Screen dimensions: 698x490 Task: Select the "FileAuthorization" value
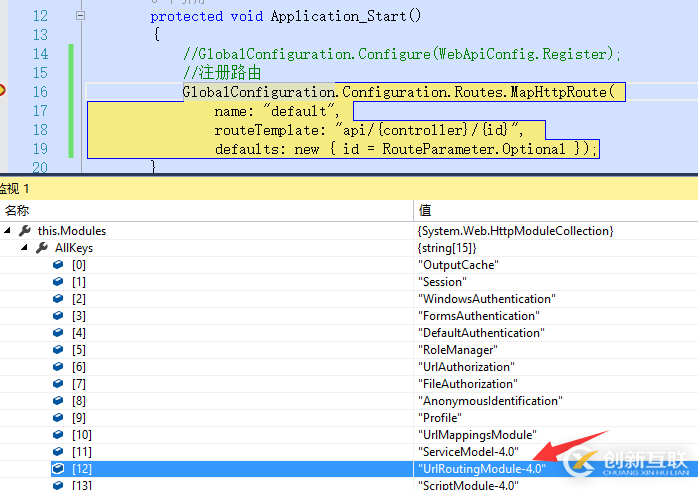click(468, 384)
